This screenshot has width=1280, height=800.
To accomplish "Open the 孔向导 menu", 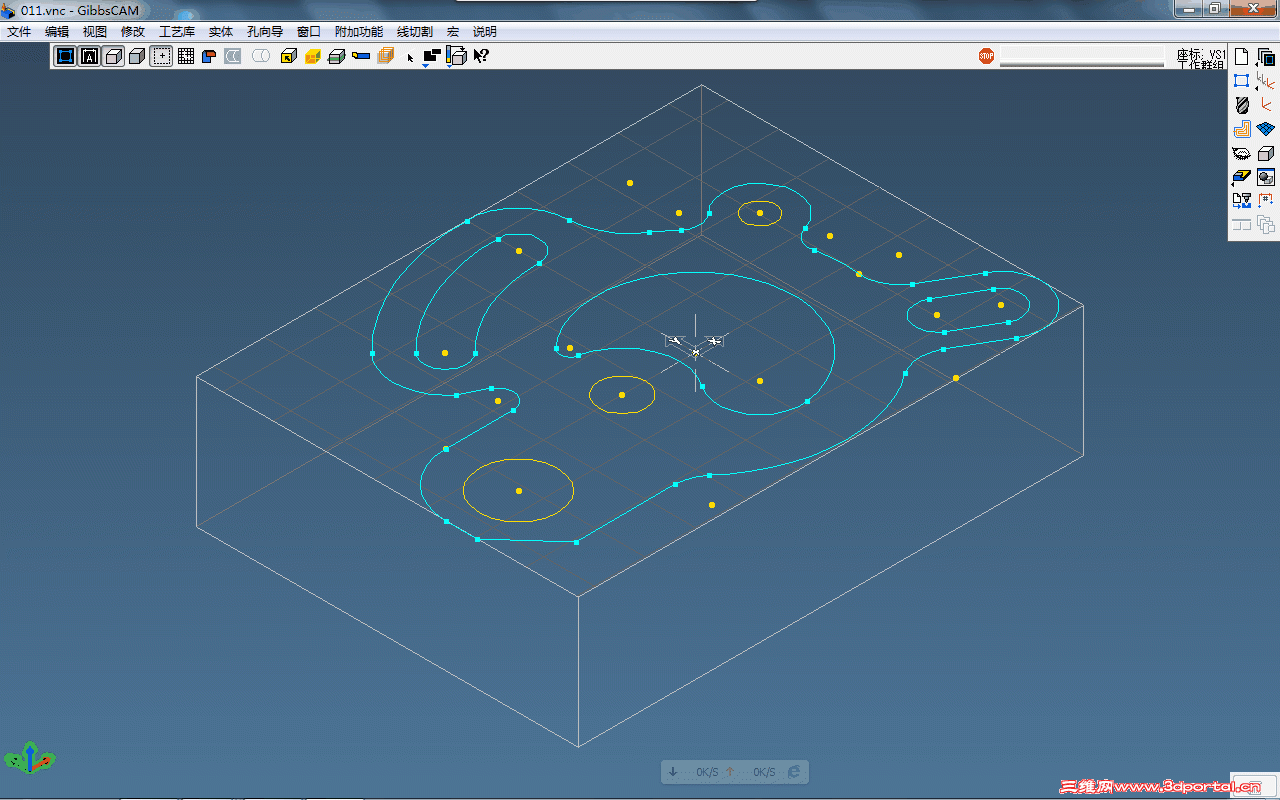I will tap(263, 31).
